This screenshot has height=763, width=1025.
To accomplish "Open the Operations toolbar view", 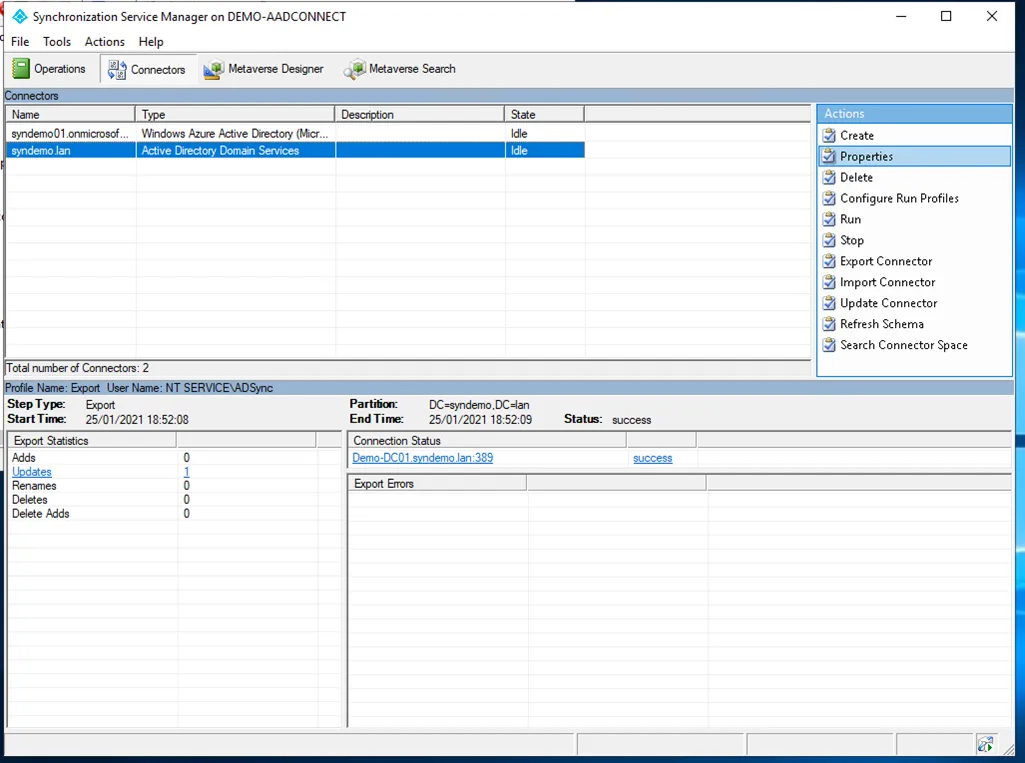I will (x=49, y=69).
